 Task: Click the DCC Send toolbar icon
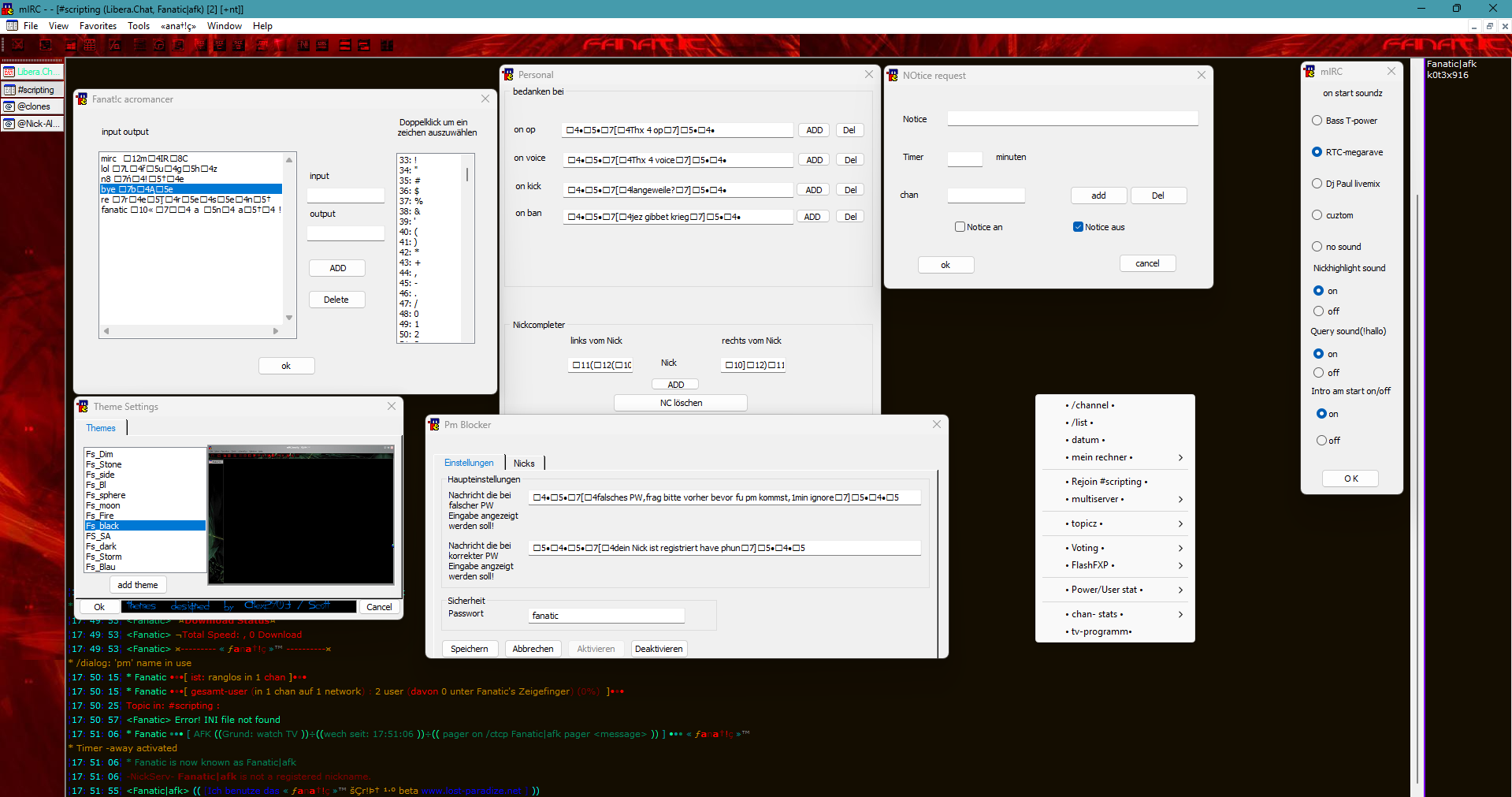tap(200, 45)
